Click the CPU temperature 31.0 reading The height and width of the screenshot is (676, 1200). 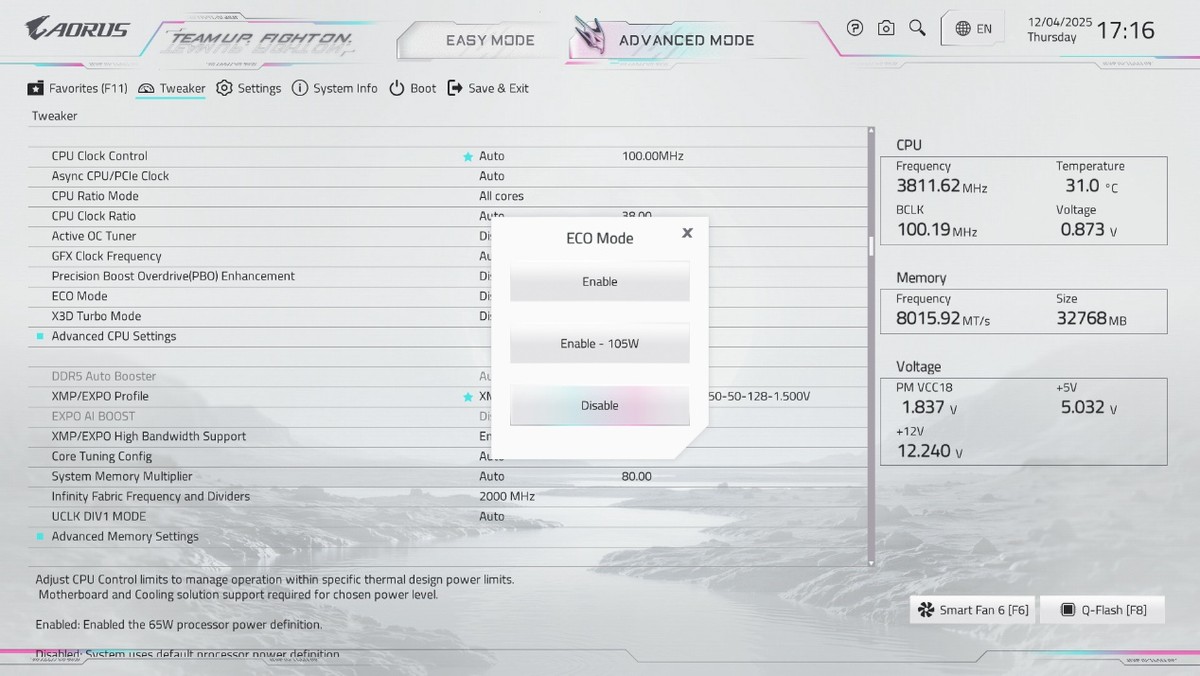point(1091,186)
